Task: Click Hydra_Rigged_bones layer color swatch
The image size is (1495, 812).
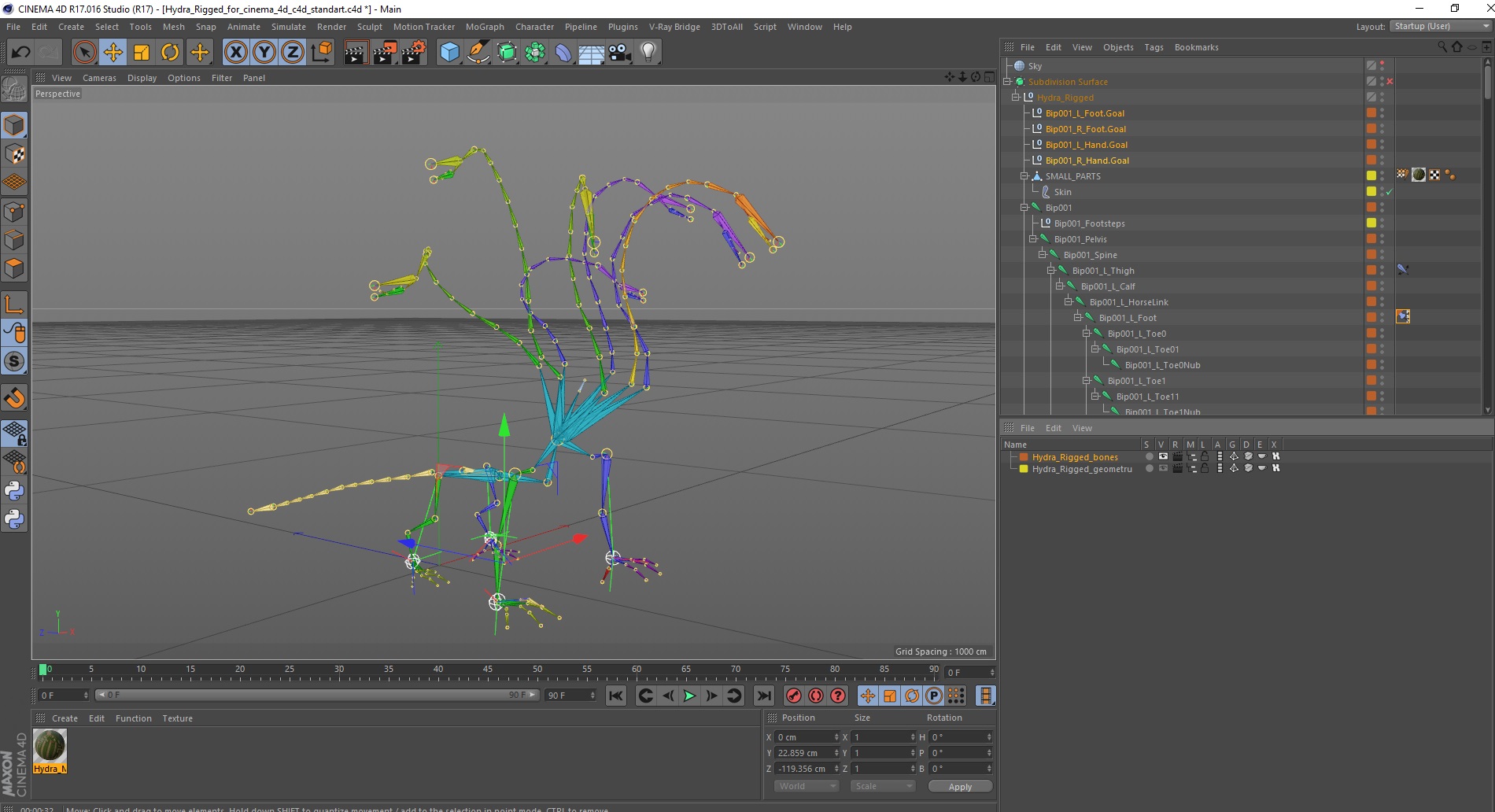Action: [x=1024, y=456]
